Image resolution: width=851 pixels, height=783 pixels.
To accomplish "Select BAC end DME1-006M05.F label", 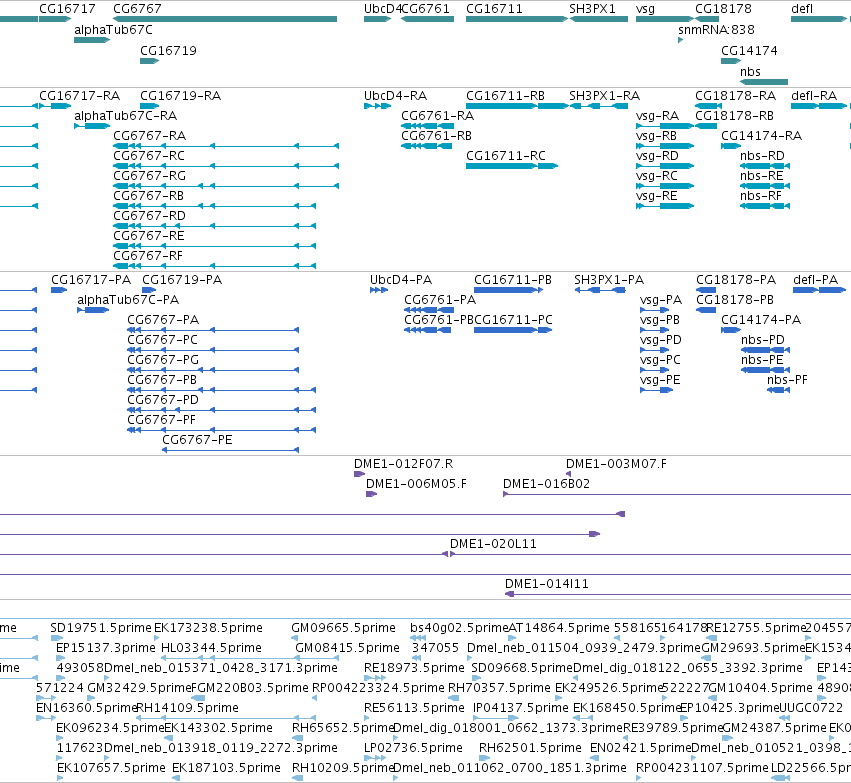I will click(416, 484).
